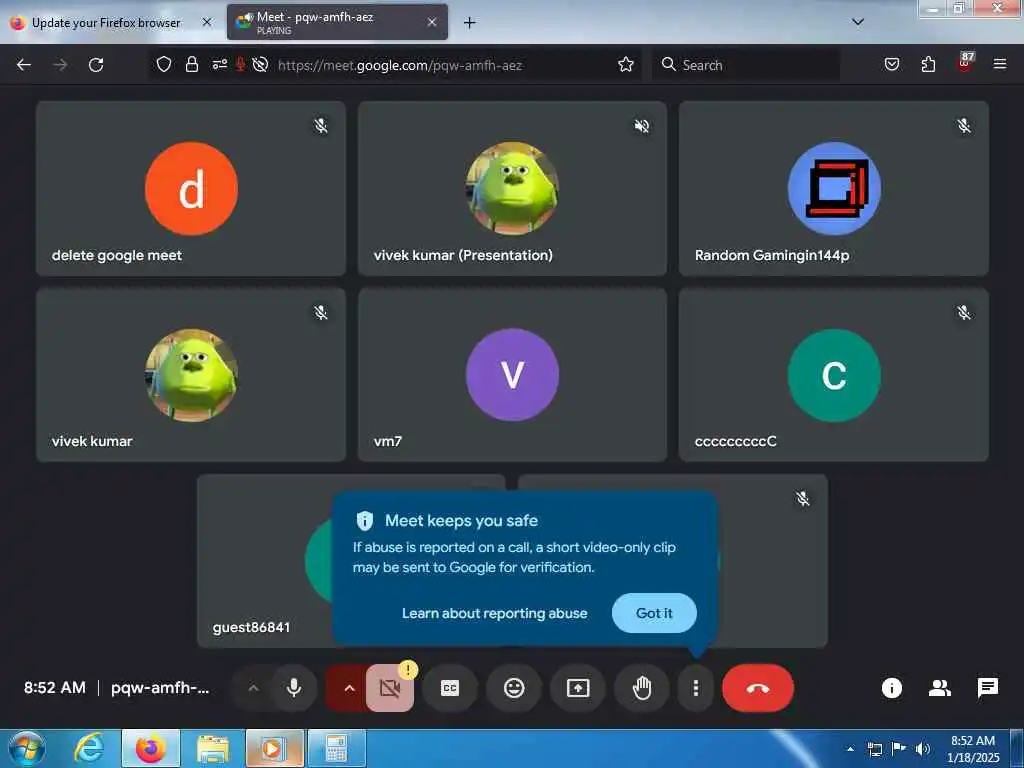Open meeting details info icon
The width and height of the screenshot is (1024, 768).
point(891,688)
